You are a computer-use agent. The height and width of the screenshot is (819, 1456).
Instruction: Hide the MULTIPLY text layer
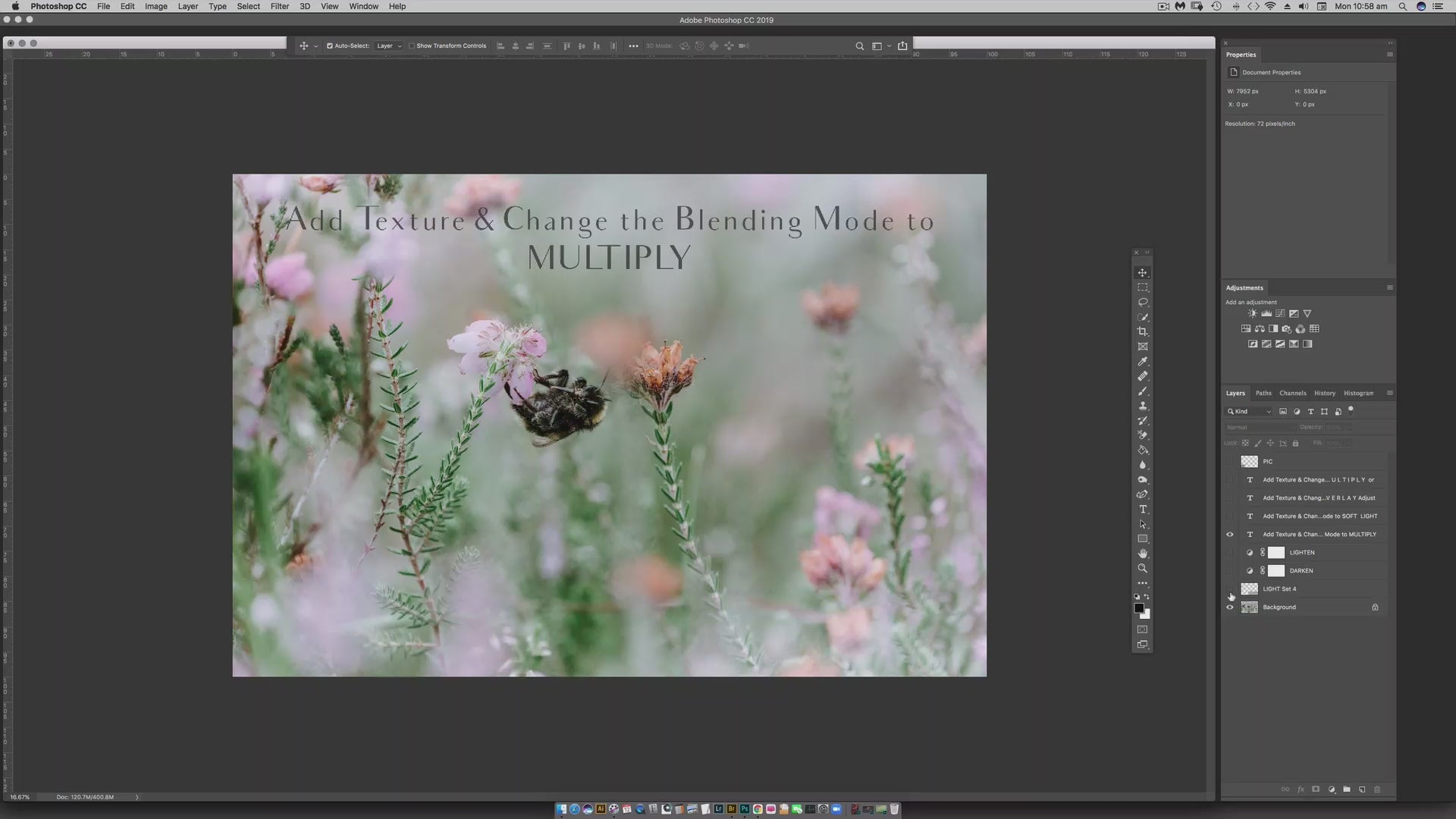pos(1230,535)
